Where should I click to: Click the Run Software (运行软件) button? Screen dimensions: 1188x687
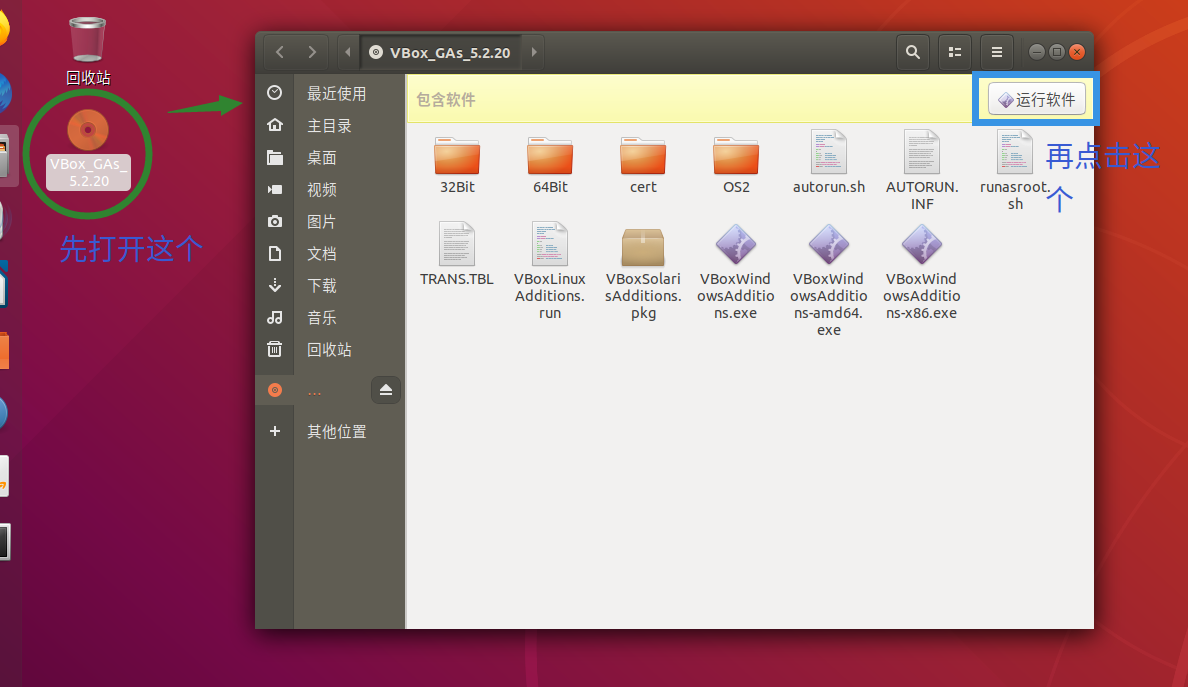(1036, 99)
